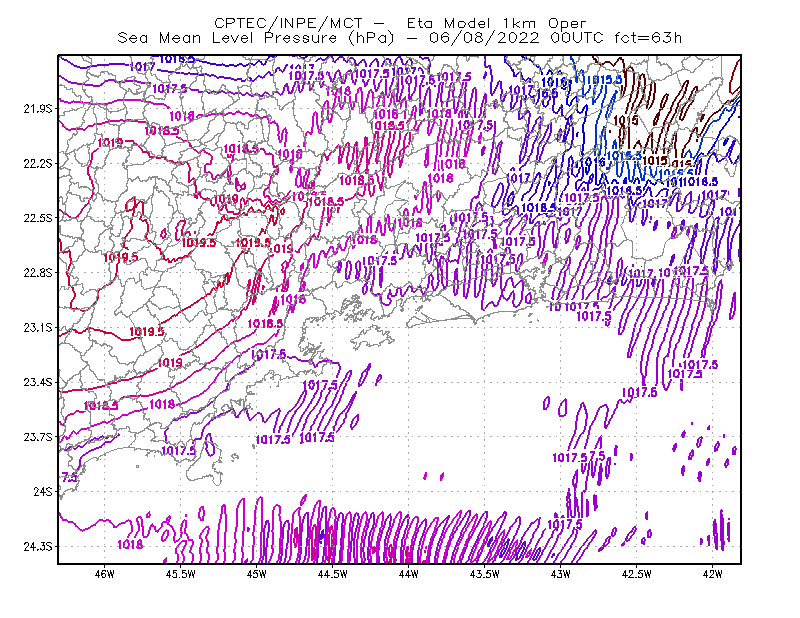Select the 24.3S latitude axis label
The width and height of the screenshot is (800, 618).
[x=38, y=547]
